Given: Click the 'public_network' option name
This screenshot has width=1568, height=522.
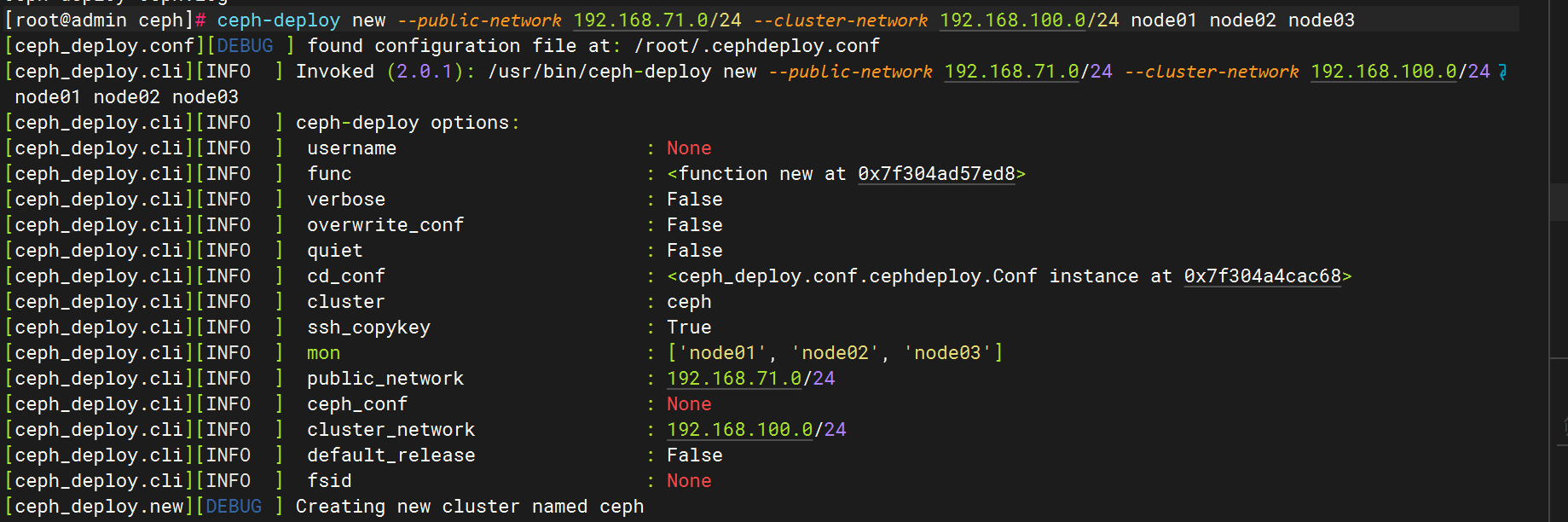Looking at the screenshot, I should click(x=385, y=379).
